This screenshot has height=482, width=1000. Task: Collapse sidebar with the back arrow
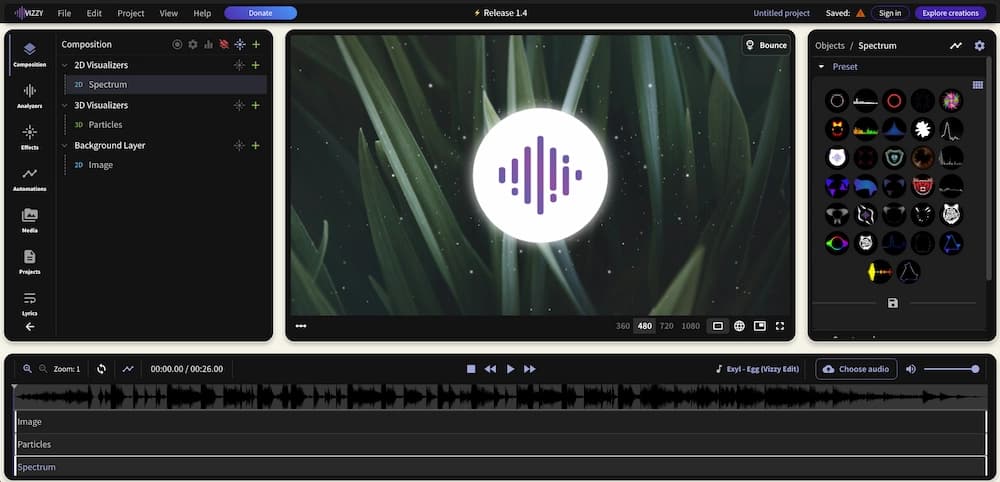tap(29, 326)
